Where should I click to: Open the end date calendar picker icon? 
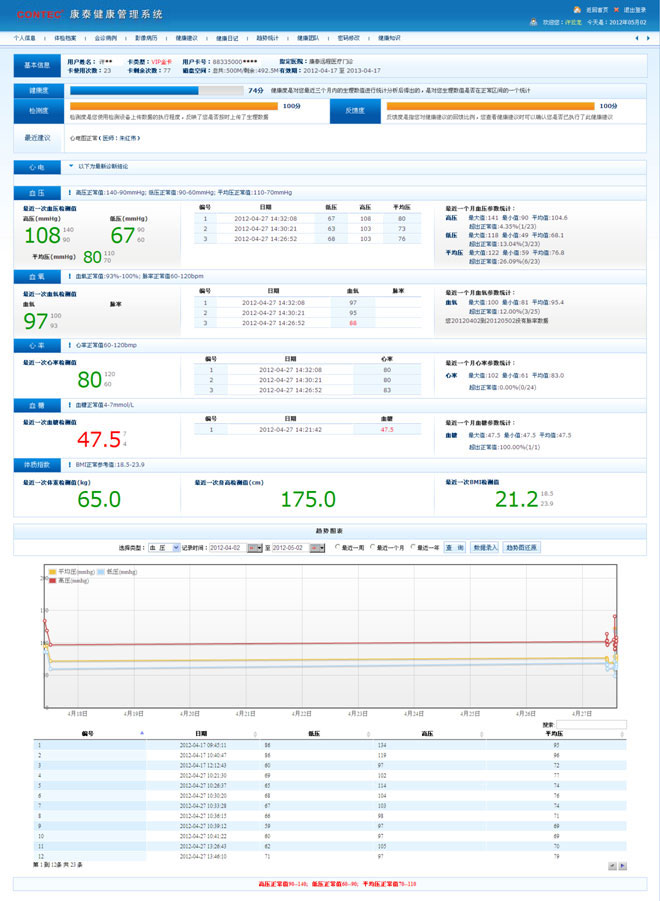pos(317,548)
